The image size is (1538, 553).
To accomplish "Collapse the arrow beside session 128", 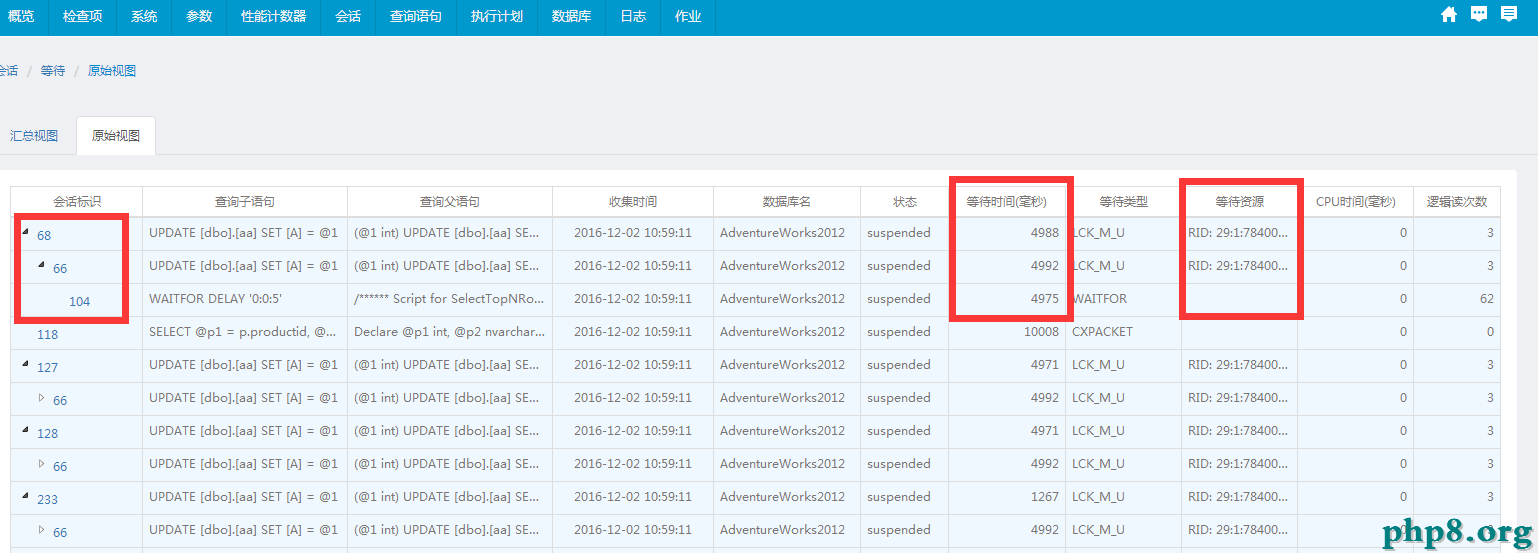I will (x=25, y=431).
